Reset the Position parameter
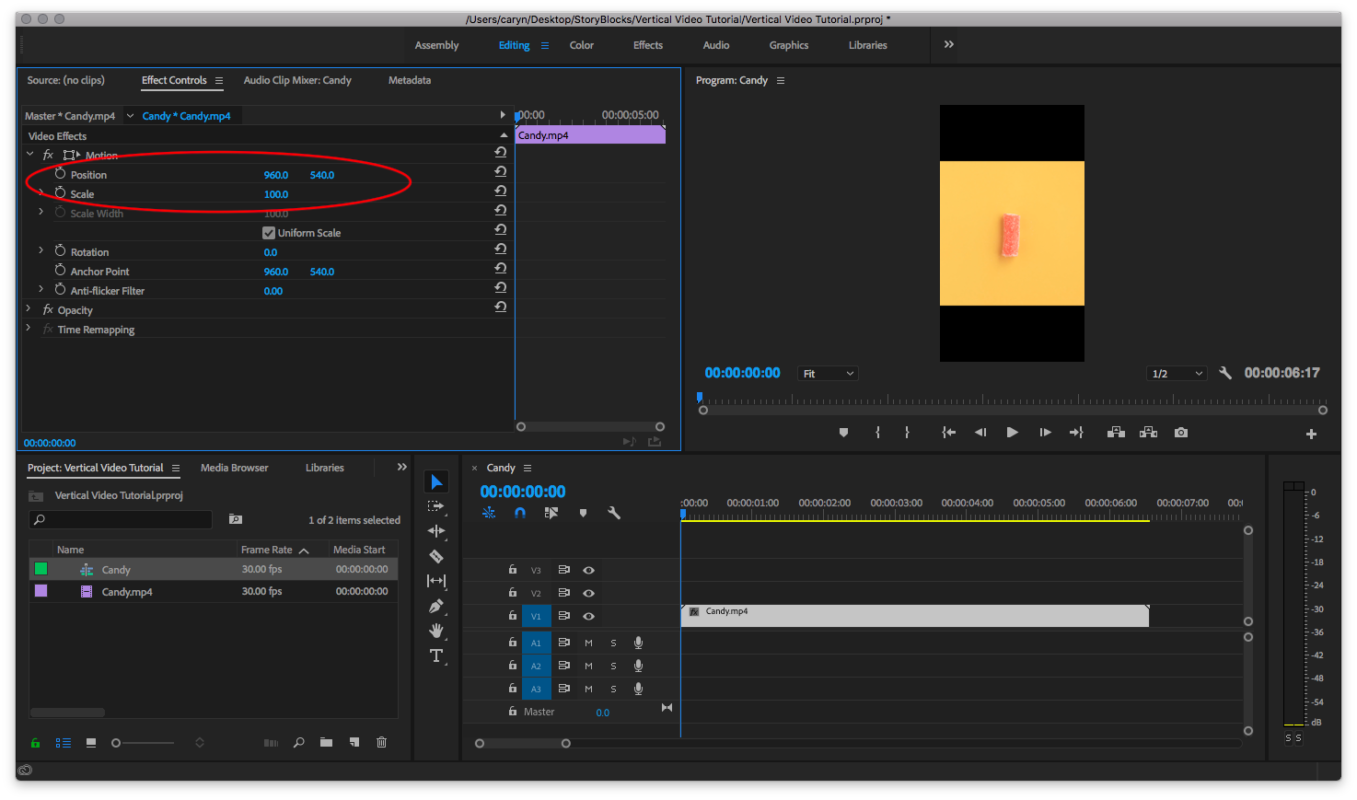This screenshot has height=800, width=1357. click(500, 174)
